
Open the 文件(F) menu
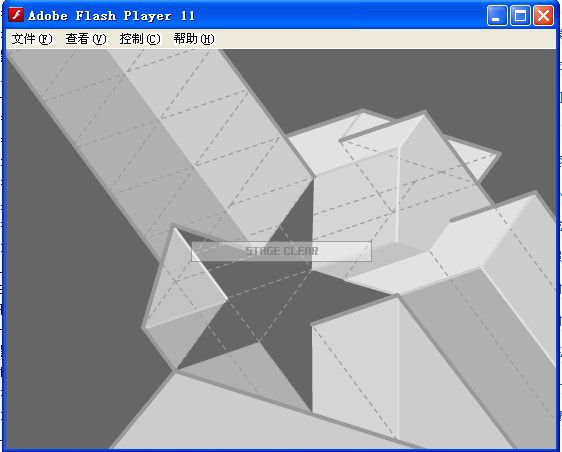click(32, 39)
